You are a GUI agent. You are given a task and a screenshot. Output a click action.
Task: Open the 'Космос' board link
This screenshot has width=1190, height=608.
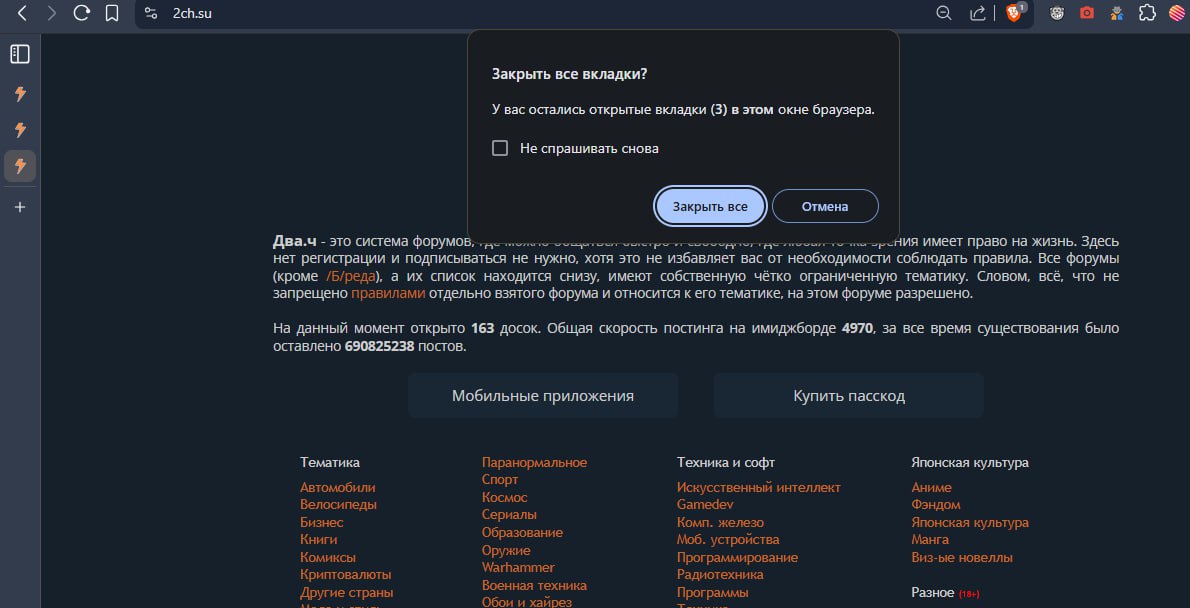[505, 498]
